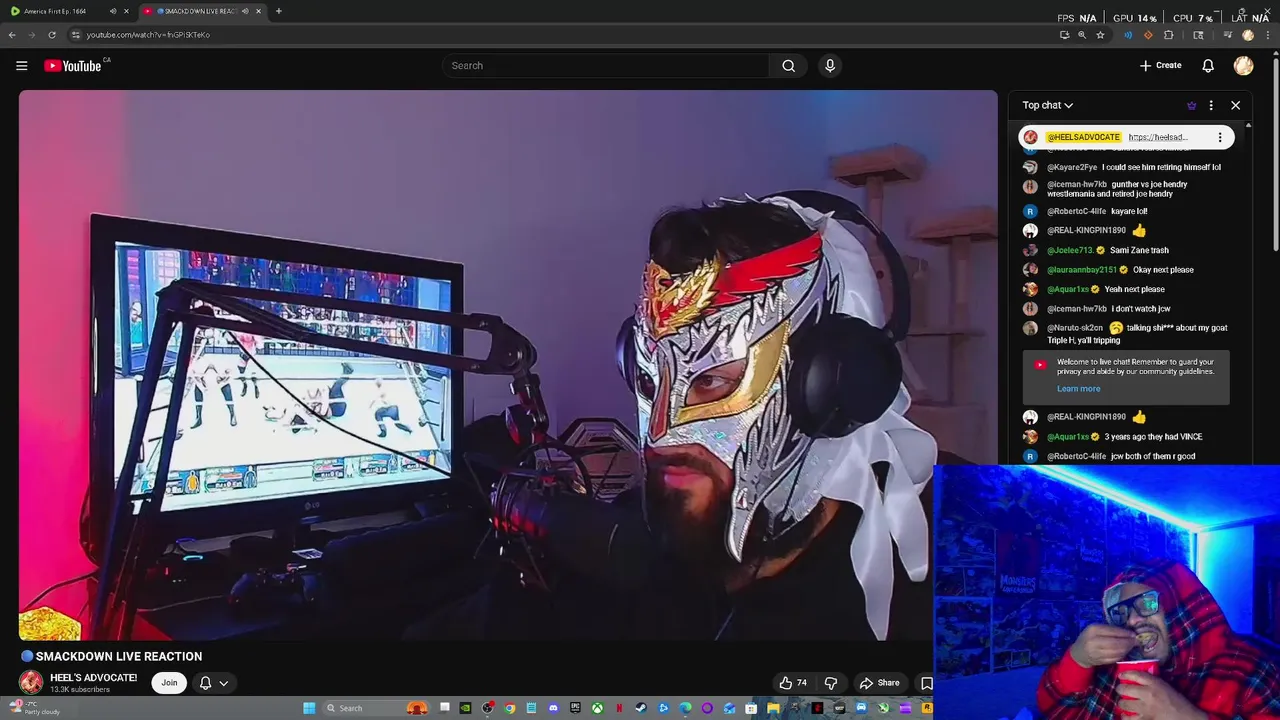
Task: Click @Jcelee713 username in chat
Action: [x=1070, y=251]
